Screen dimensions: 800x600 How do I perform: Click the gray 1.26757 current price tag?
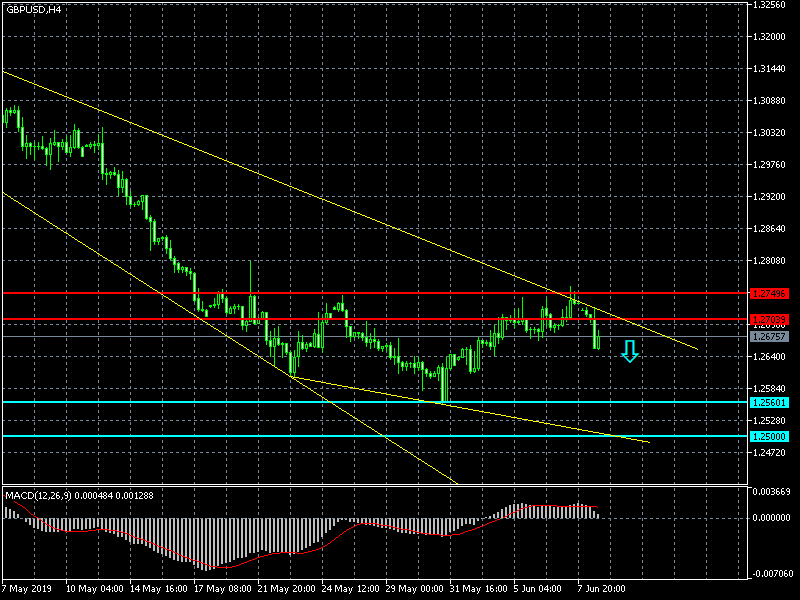[769, 337]
